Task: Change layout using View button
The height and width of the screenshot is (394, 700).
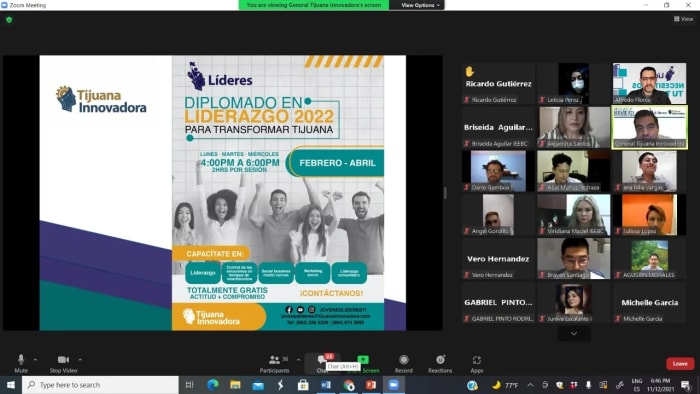Action: [x=683, y=19]
